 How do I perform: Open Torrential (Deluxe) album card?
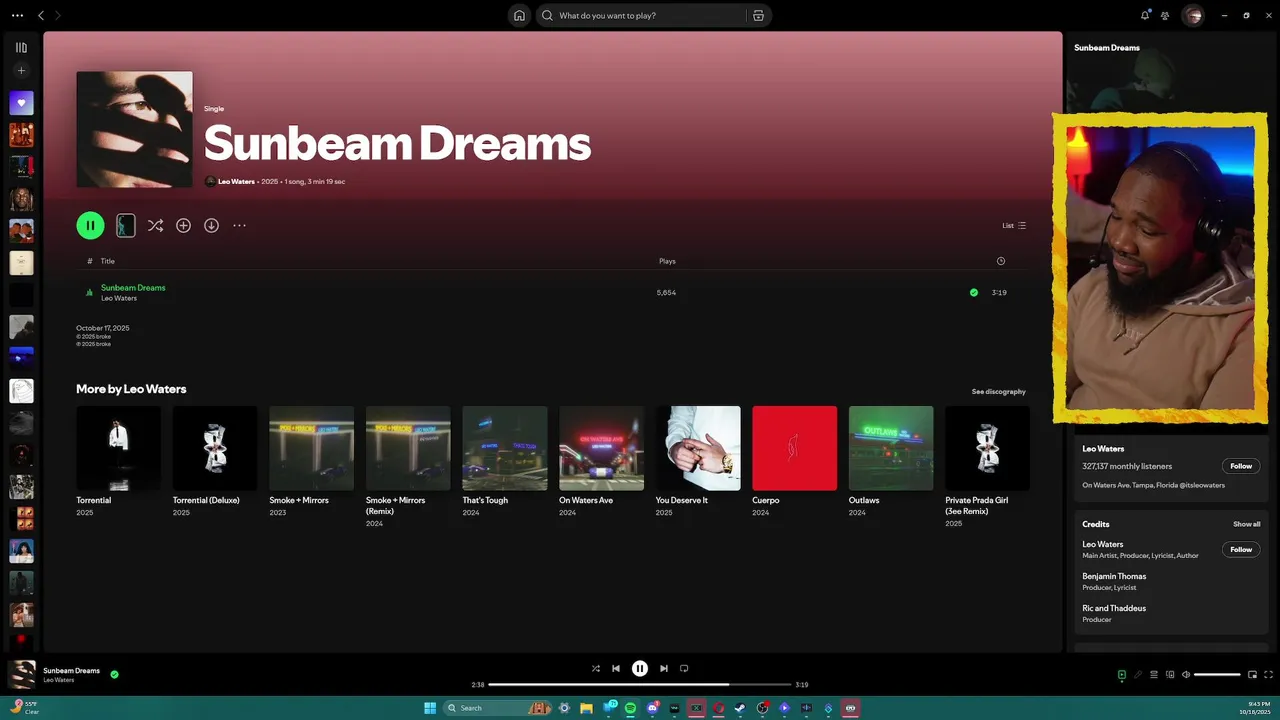[215, 462]
